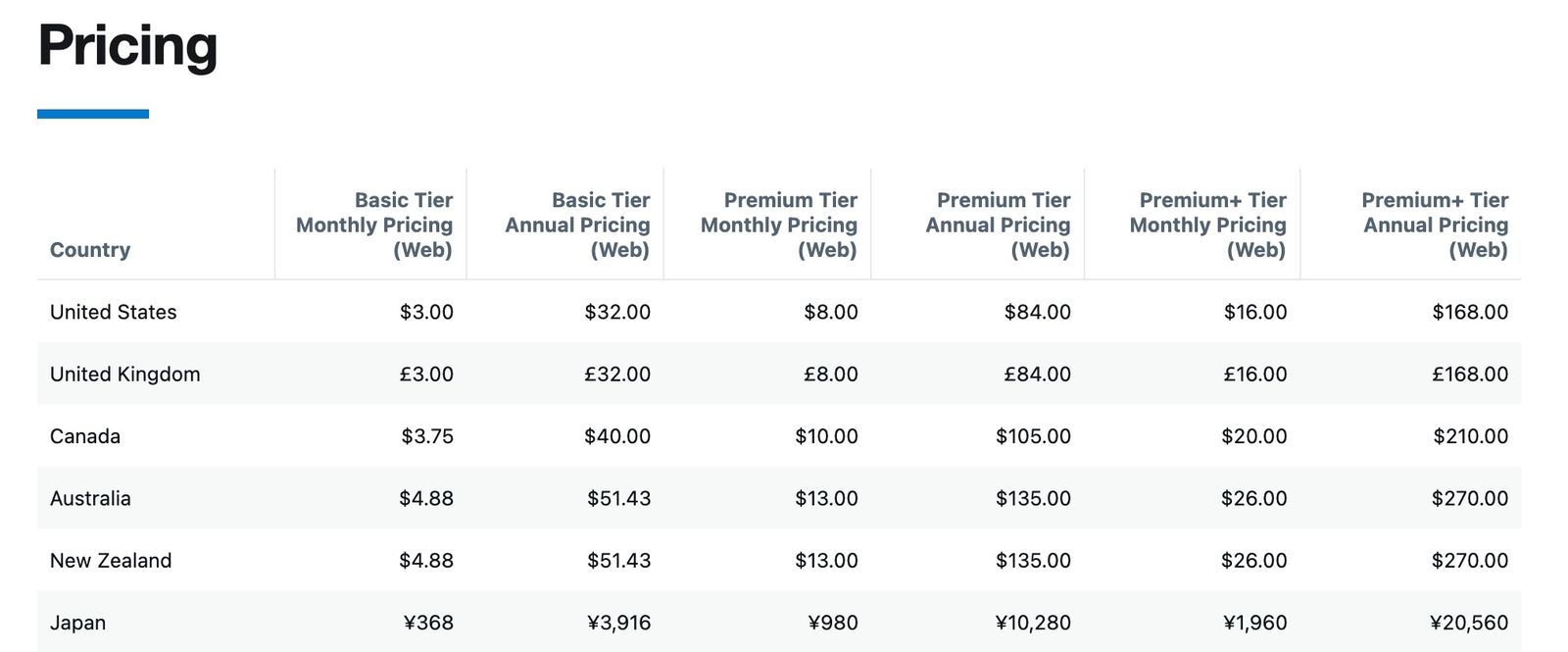
Task: Click the United States row label
Action: pos(114,312)
